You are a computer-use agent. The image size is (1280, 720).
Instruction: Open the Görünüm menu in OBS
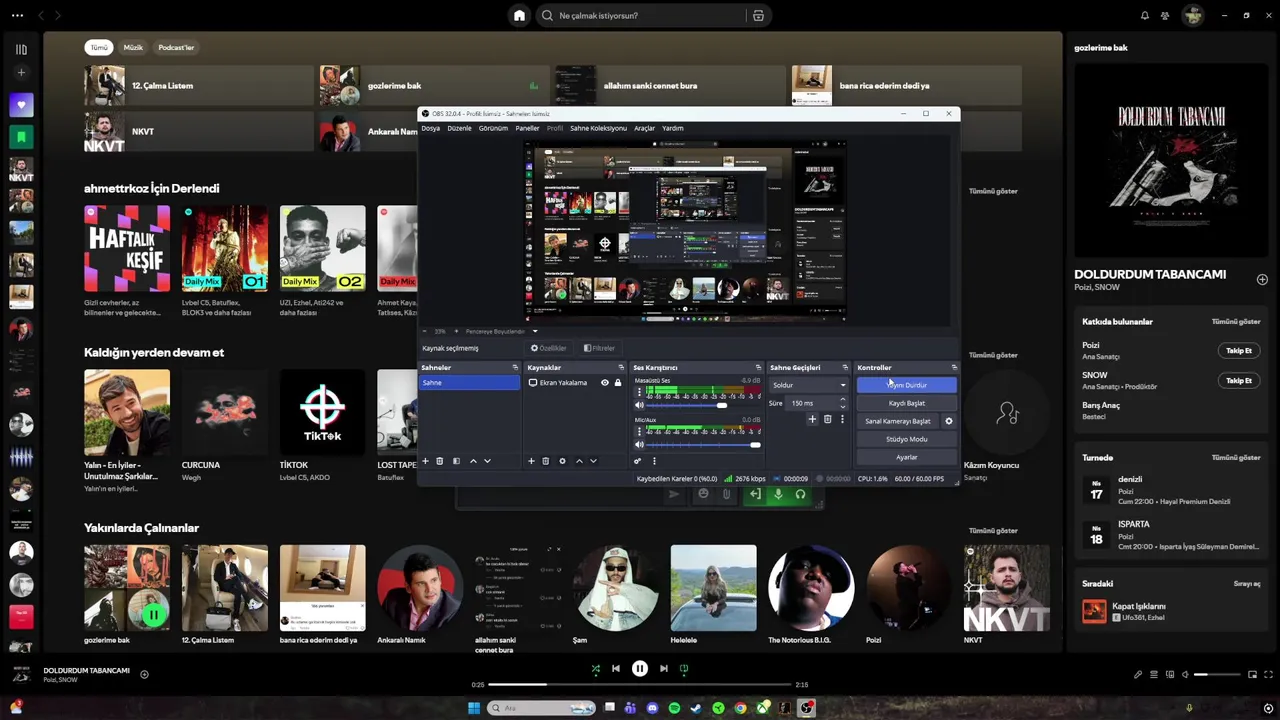pyautogui.click(x=493, y=128)
